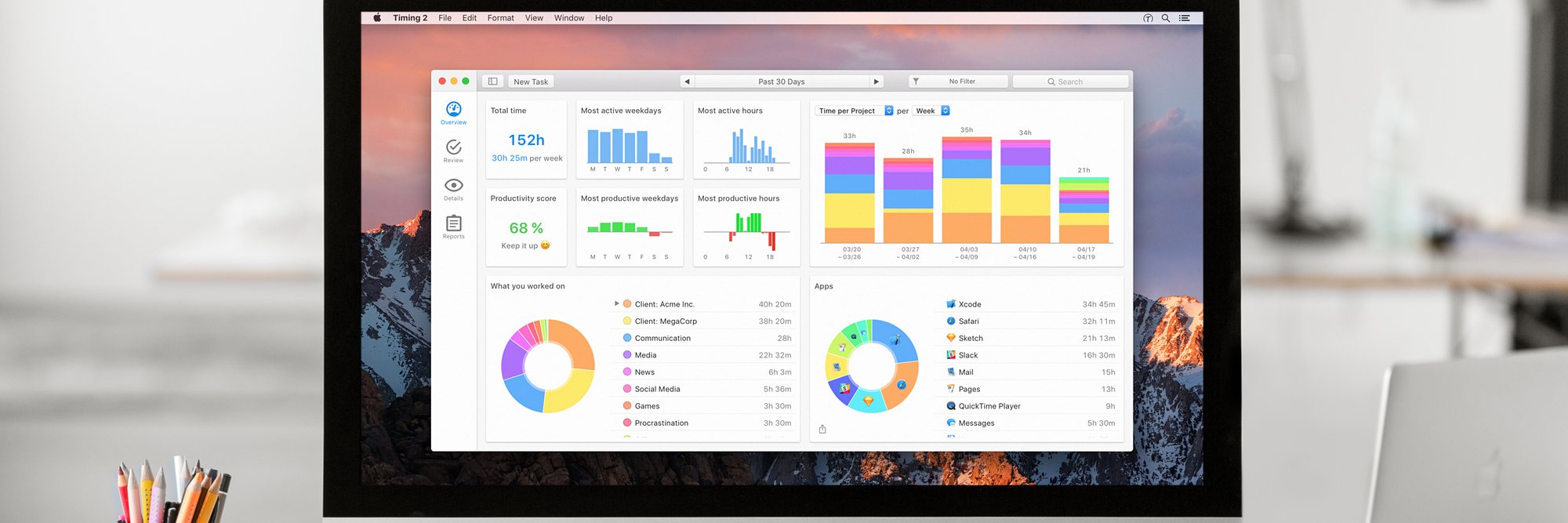Click Client: MegaCorp yellow color dot

click(x=627, y=321)
